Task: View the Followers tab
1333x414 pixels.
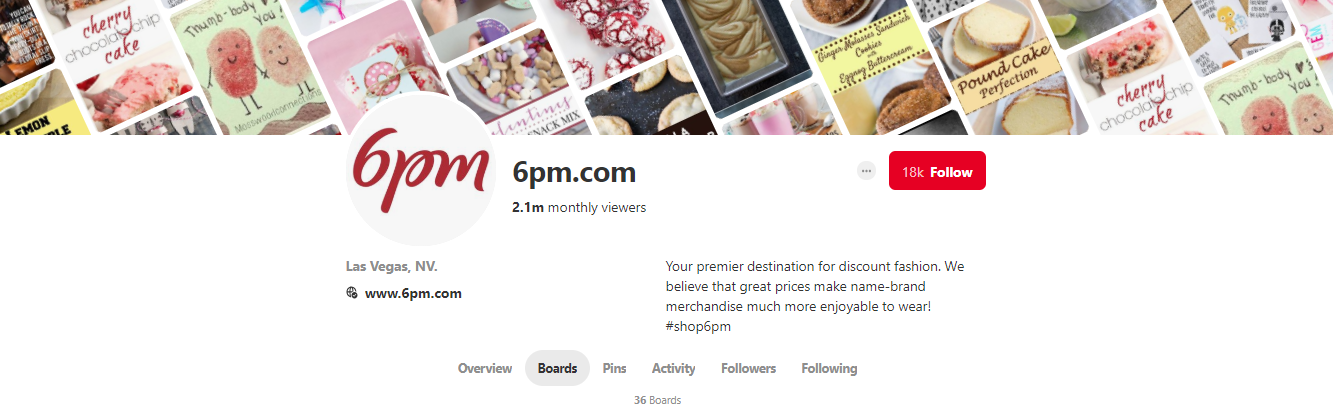Action: 748,368
